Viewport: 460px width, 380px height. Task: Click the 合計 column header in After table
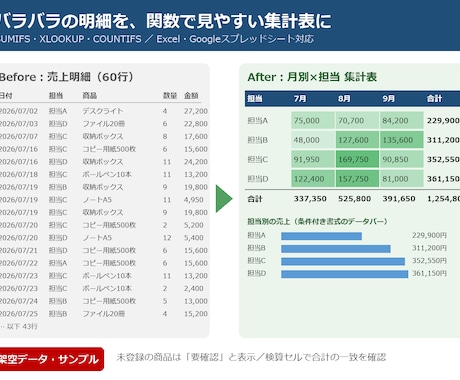(x=434, y=99)
